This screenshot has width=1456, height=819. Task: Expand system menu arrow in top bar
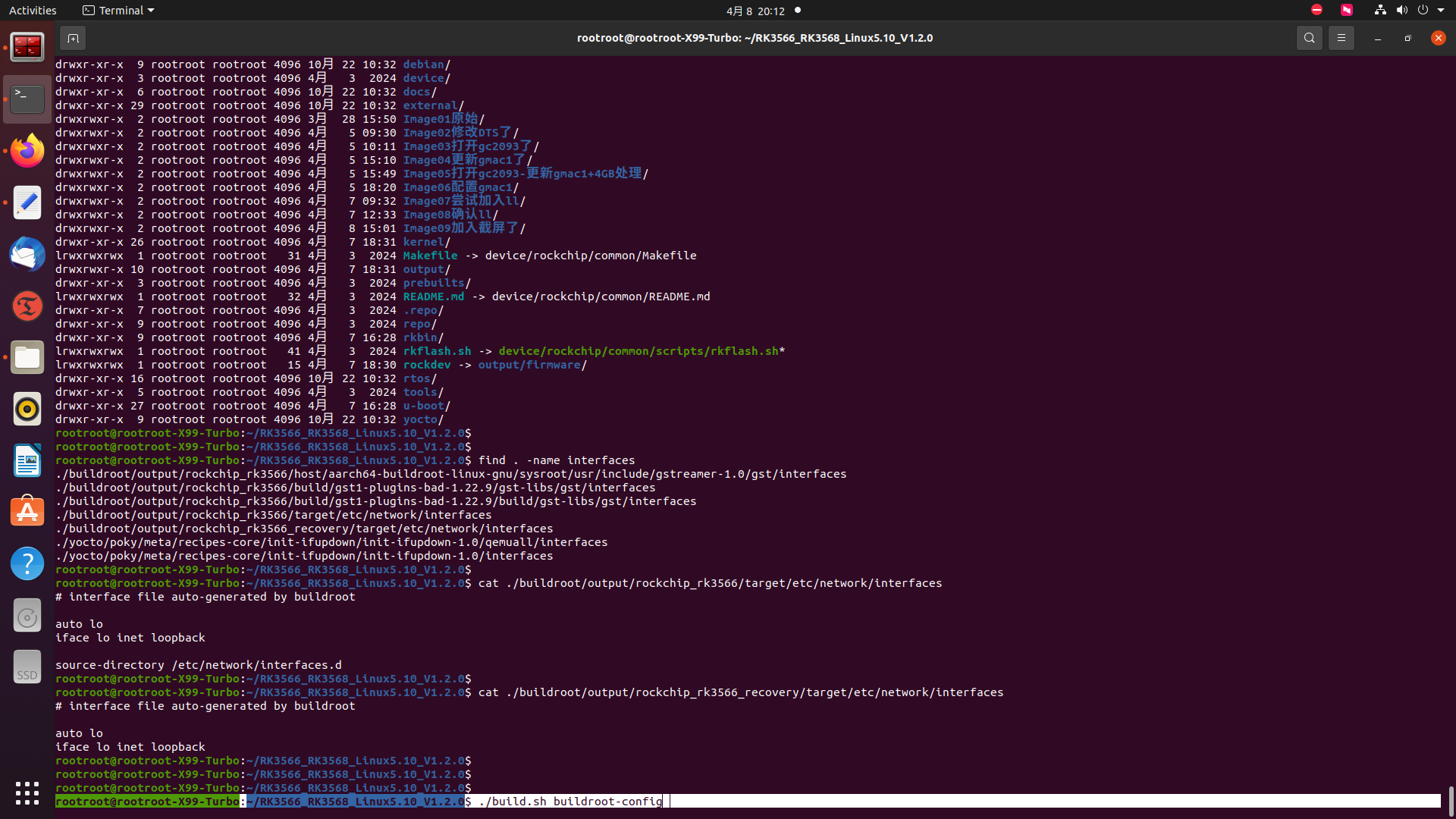[1441, 11]
